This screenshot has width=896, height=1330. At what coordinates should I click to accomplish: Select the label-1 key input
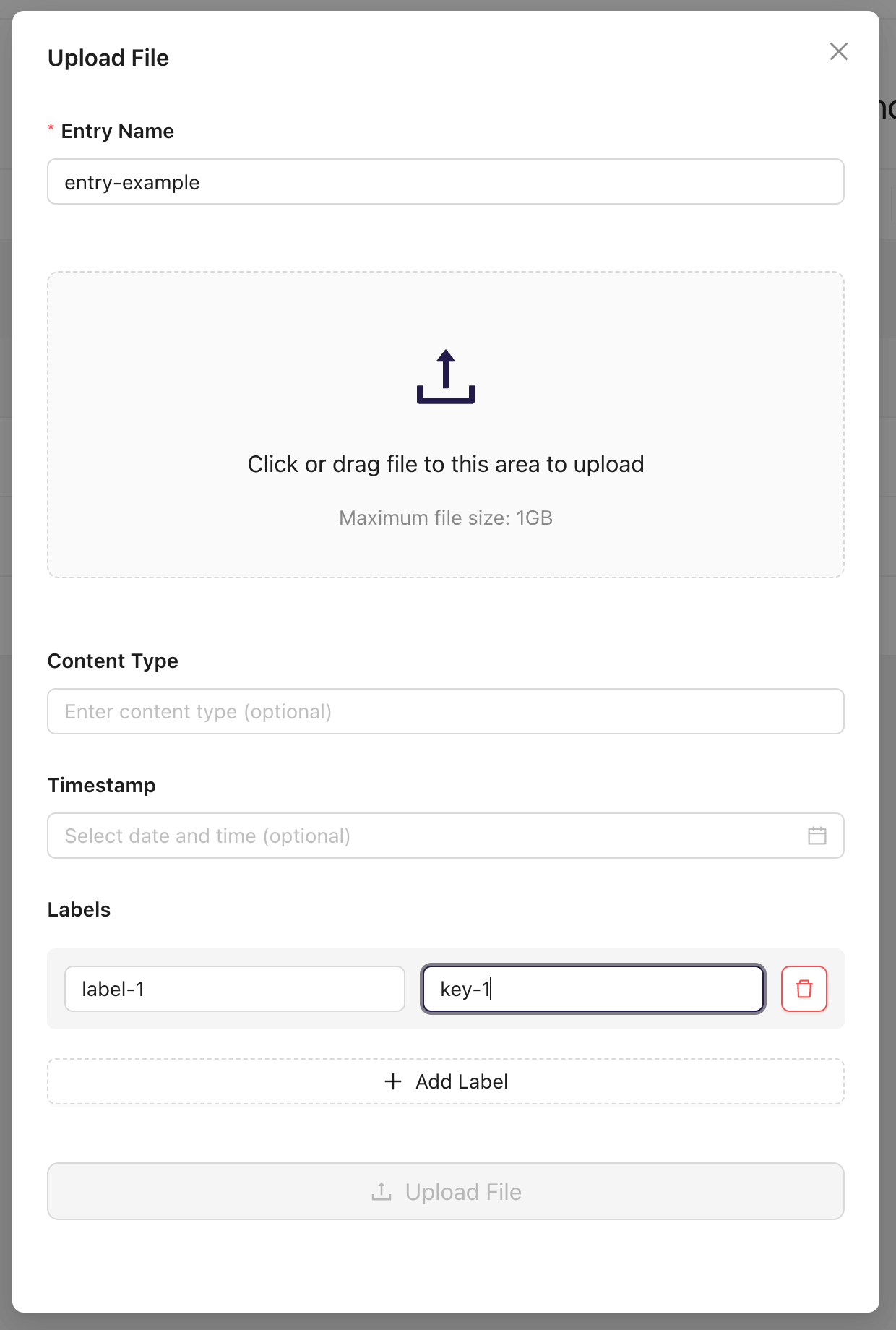234,988
